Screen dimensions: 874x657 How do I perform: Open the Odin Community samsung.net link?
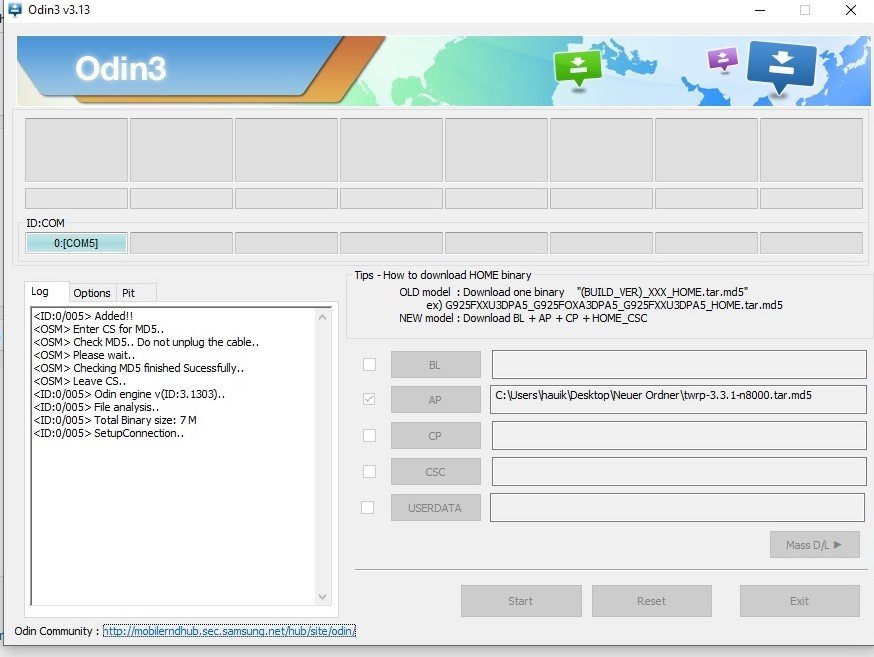click(x=229, y=631)
